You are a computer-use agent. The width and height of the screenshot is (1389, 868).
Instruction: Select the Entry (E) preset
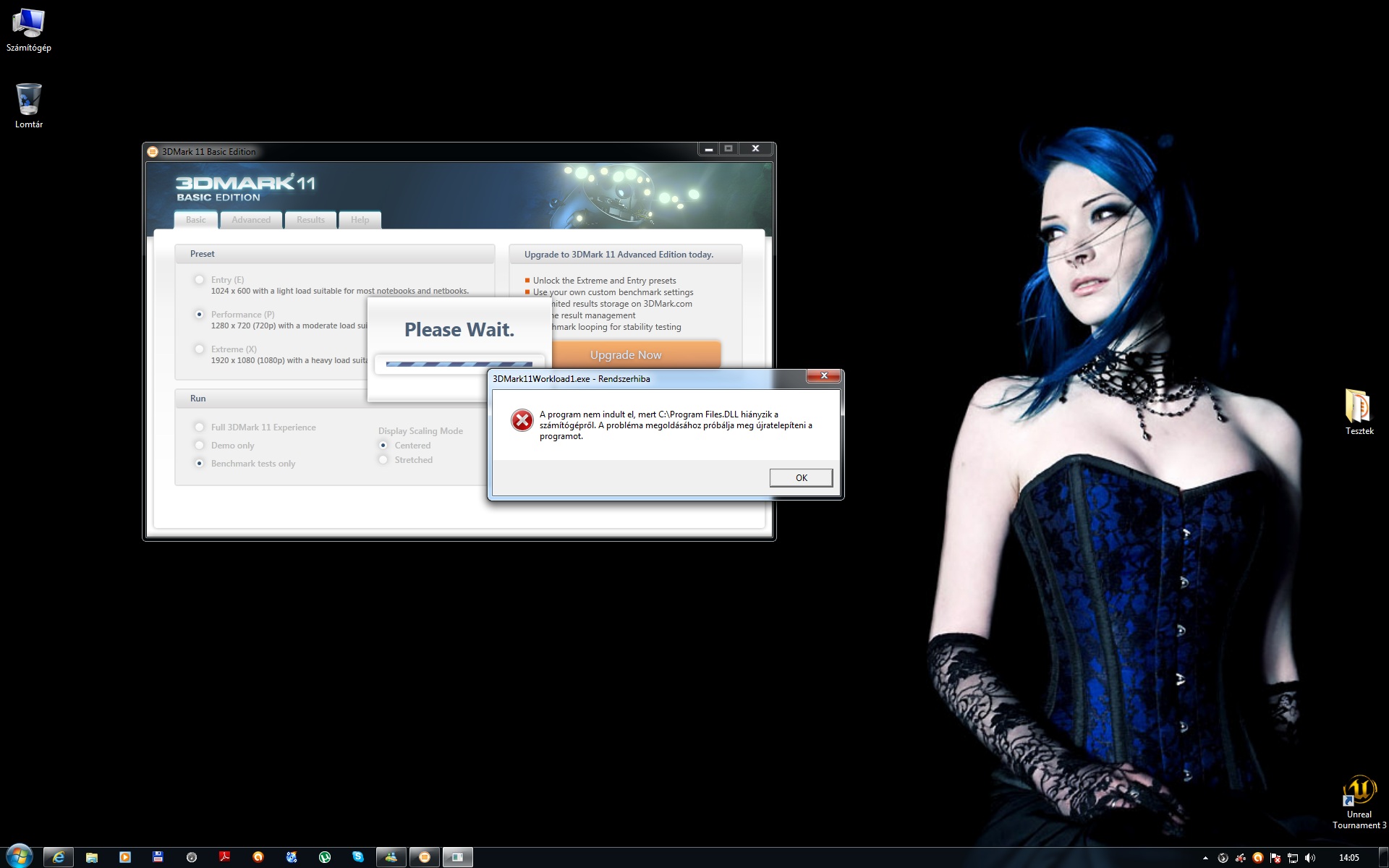click(x=200, y=280)
